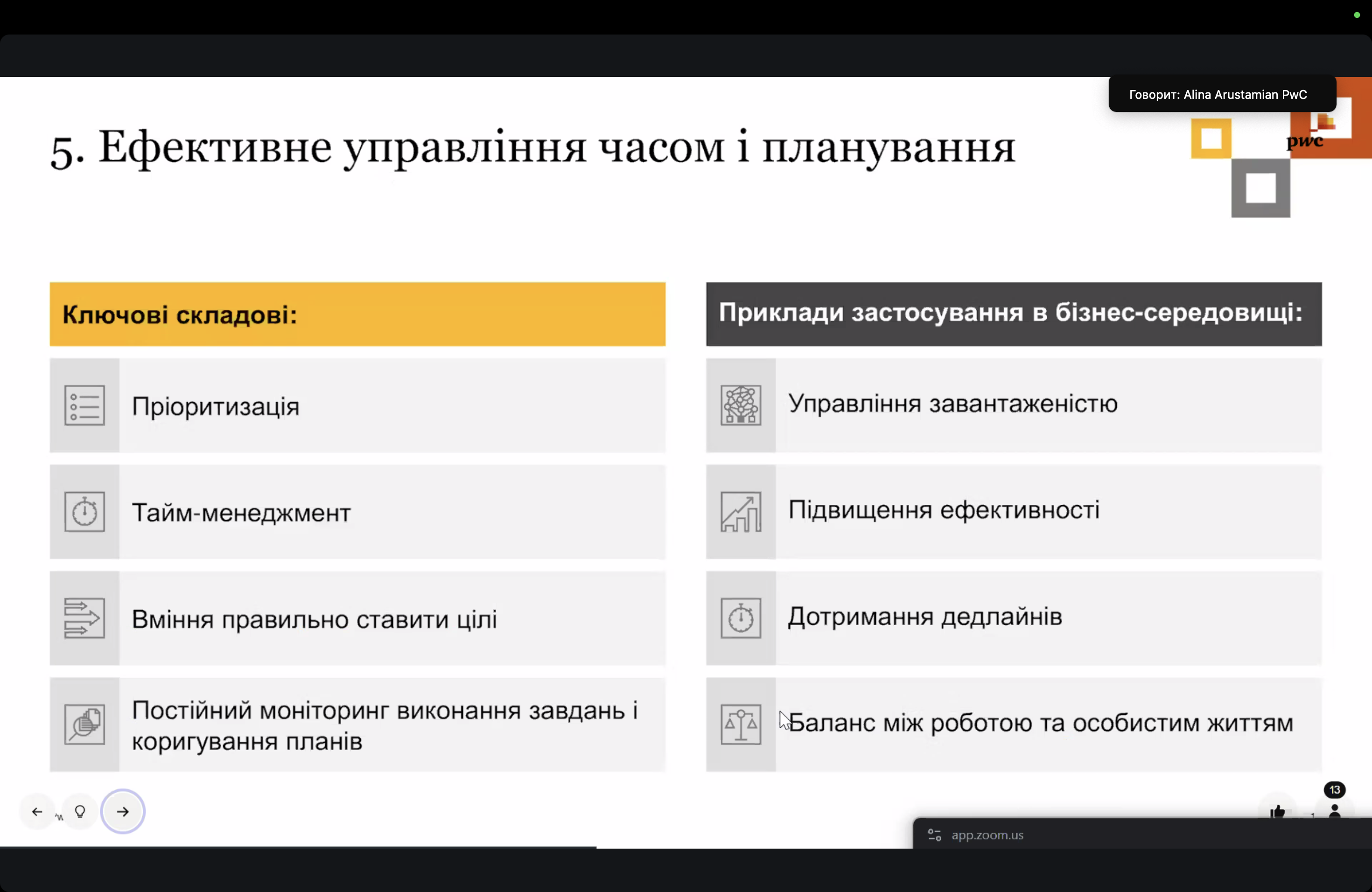
Task: Click the Тайм-менеджмент stopwatch icon
Action: 85,512
